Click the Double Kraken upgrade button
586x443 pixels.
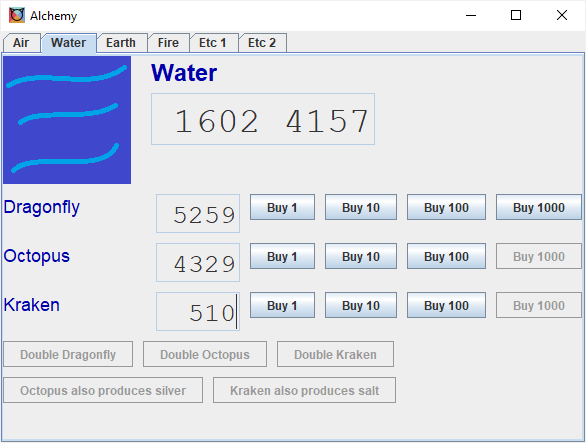[335, 354]
